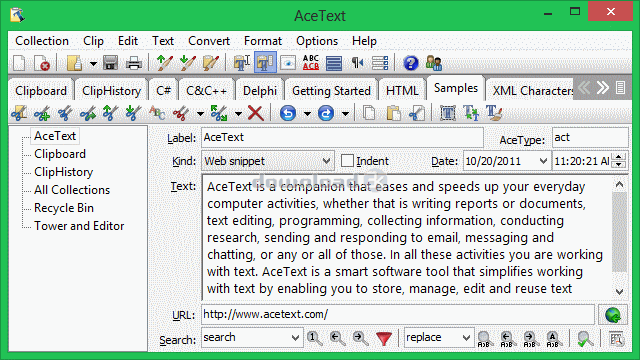
Task: Click the globe Open URL button
Action: (x=613, y=315)
